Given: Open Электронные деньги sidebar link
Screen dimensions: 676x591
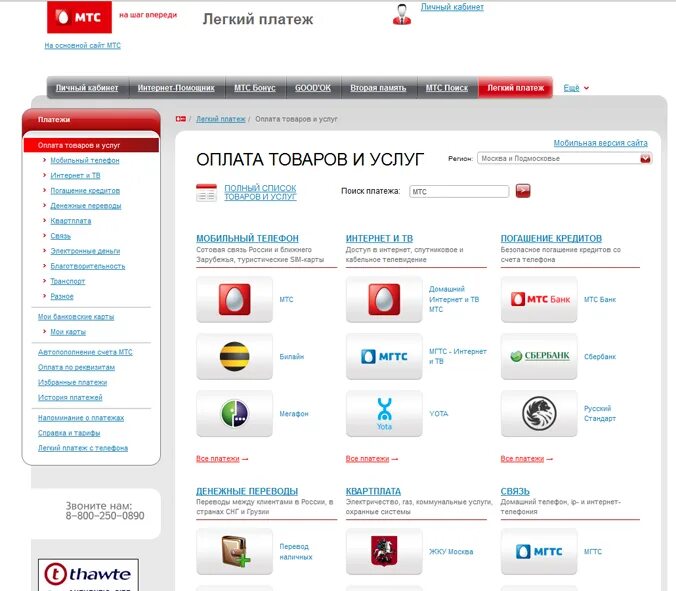Looking at the screenshot, I should pos(85,251).
